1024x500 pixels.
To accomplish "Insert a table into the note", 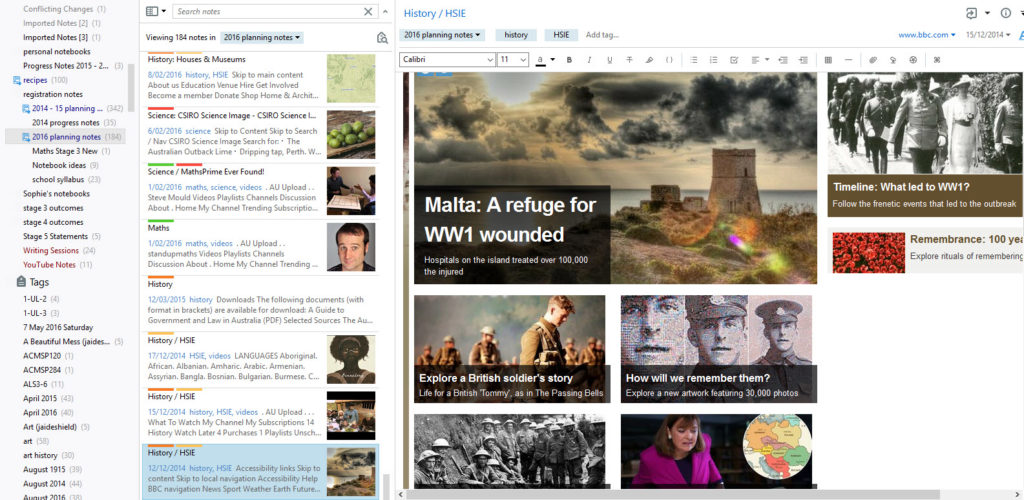I will click(x=828, y=60).
